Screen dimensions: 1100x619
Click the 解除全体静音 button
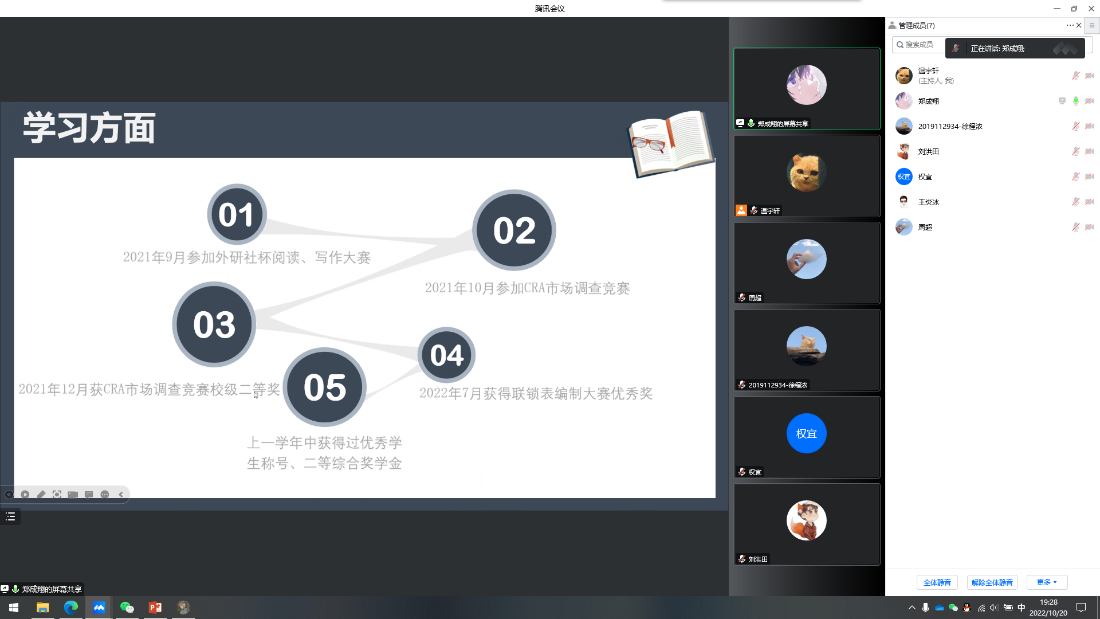point(992,582)
